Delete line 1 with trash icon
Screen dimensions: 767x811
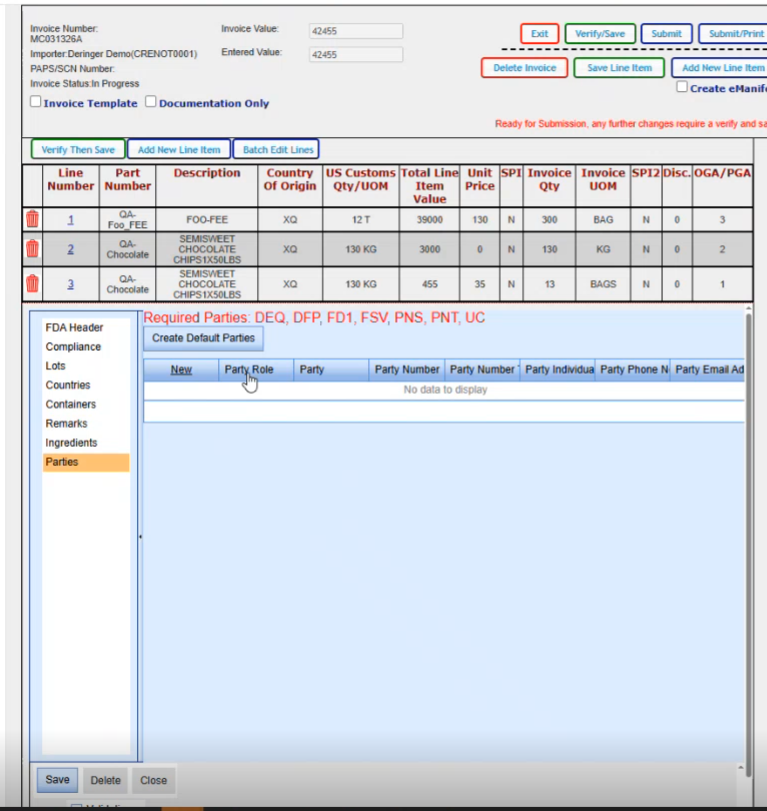32,219
